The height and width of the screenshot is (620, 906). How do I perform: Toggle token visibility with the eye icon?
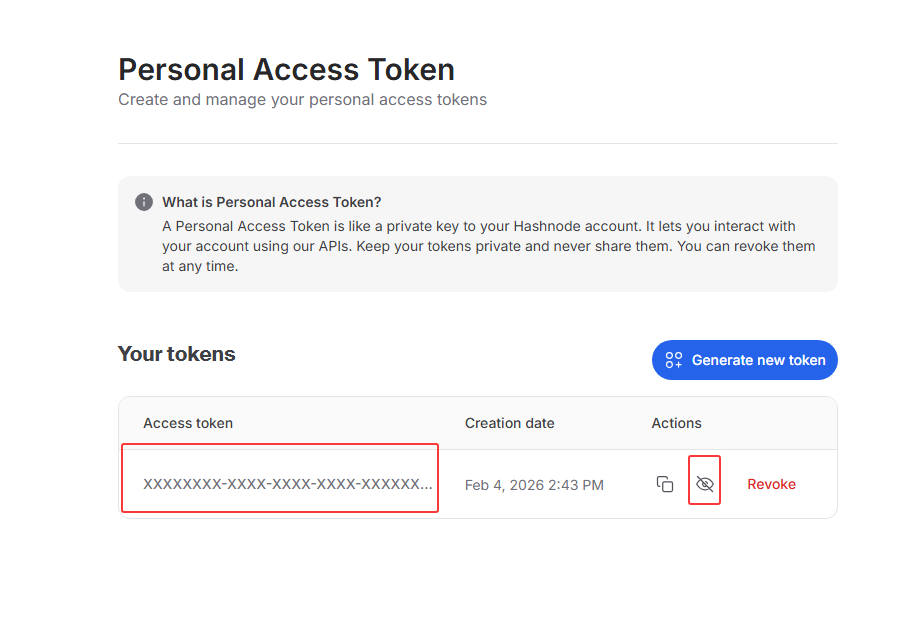tap(705, 484)
